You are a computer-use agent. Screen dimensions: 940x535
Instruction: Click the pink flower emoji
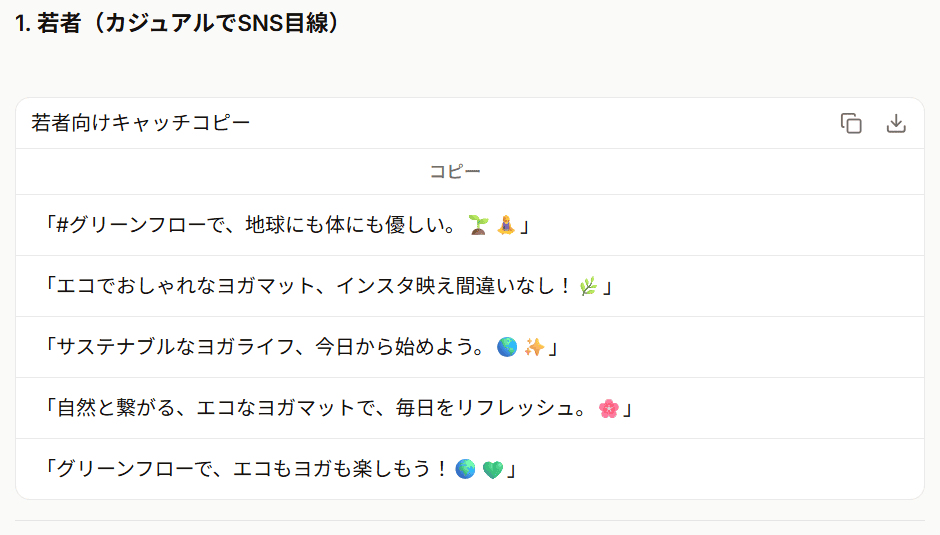pyautogui.click(x=608, y=408)
